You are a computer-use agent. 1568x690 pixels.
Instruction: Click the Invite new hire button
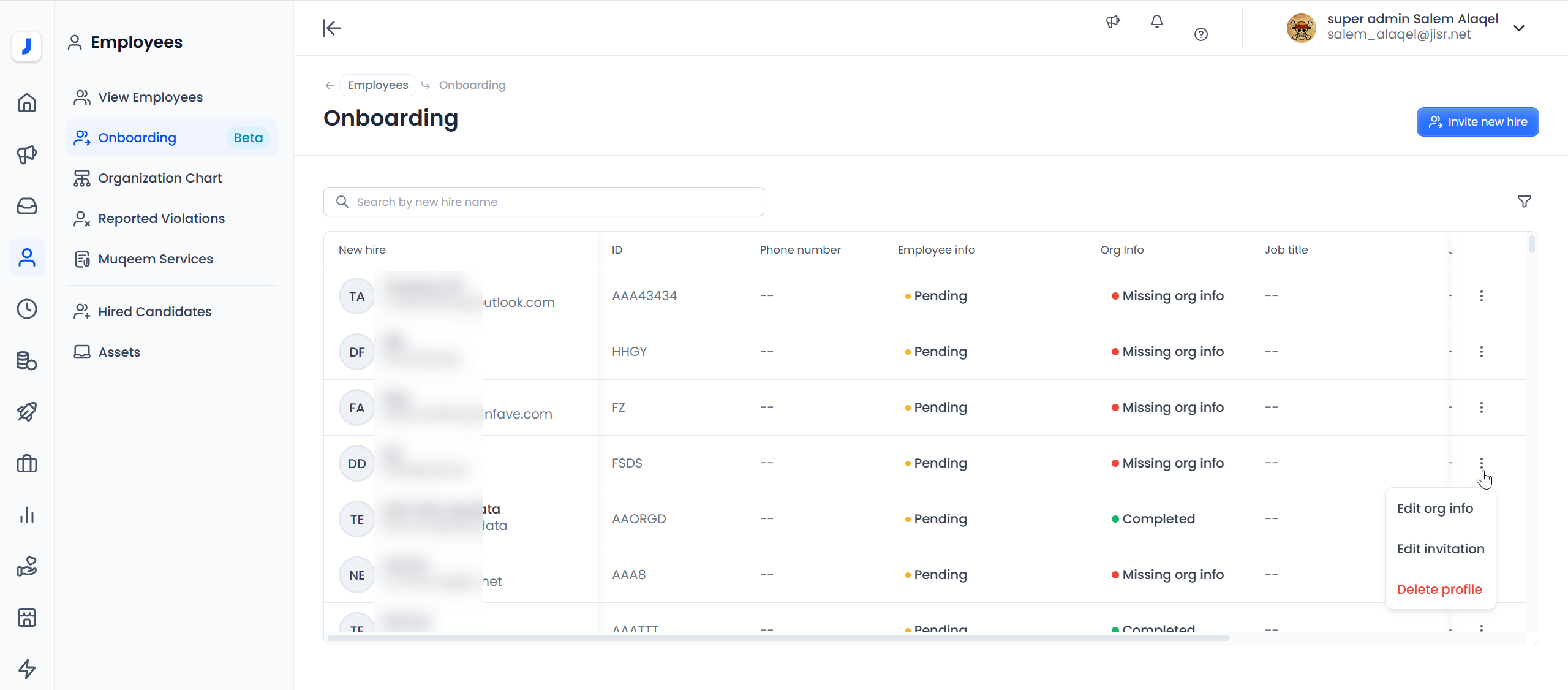[x=1477, y=122]
